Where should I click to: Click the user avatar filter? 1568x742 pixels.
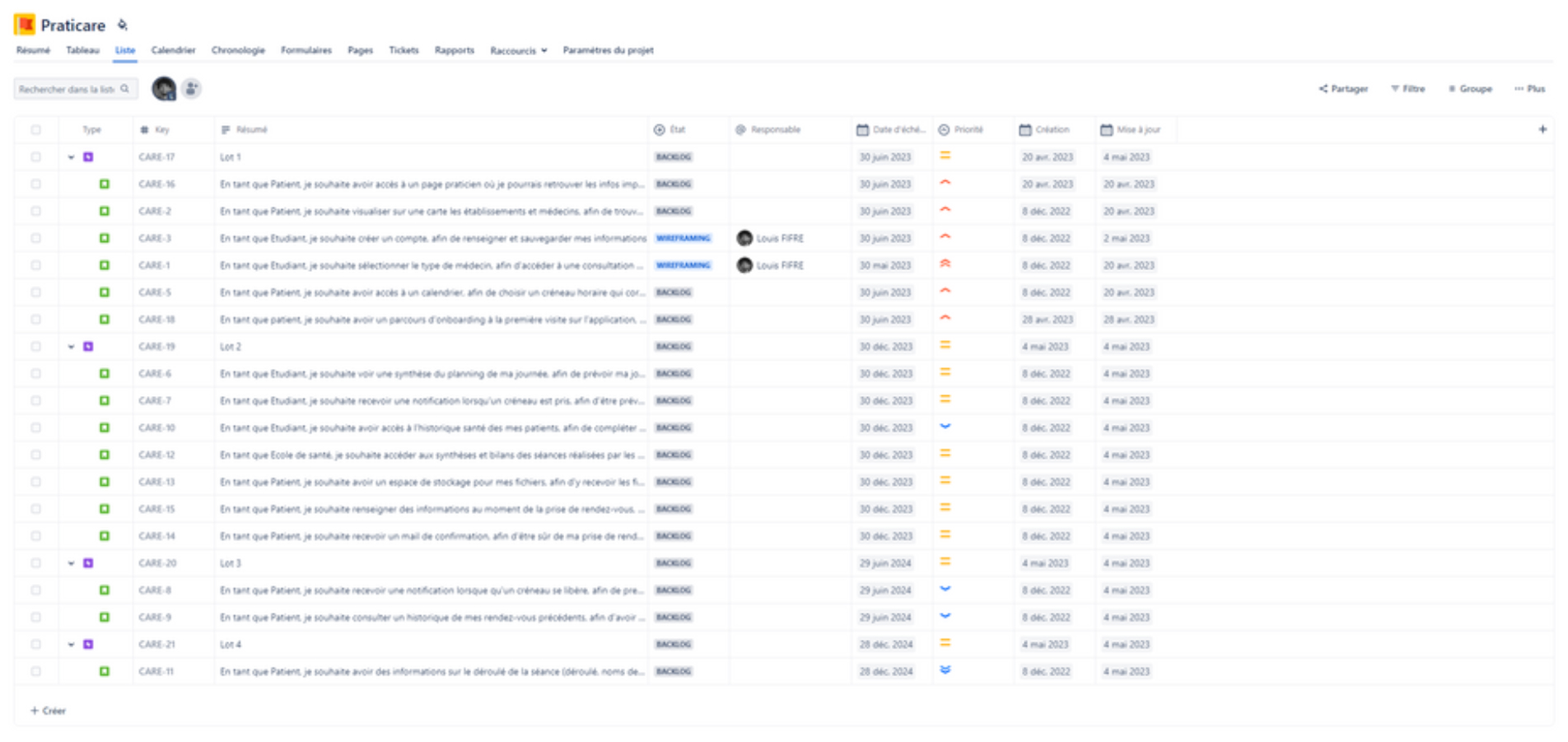[164, 88]
